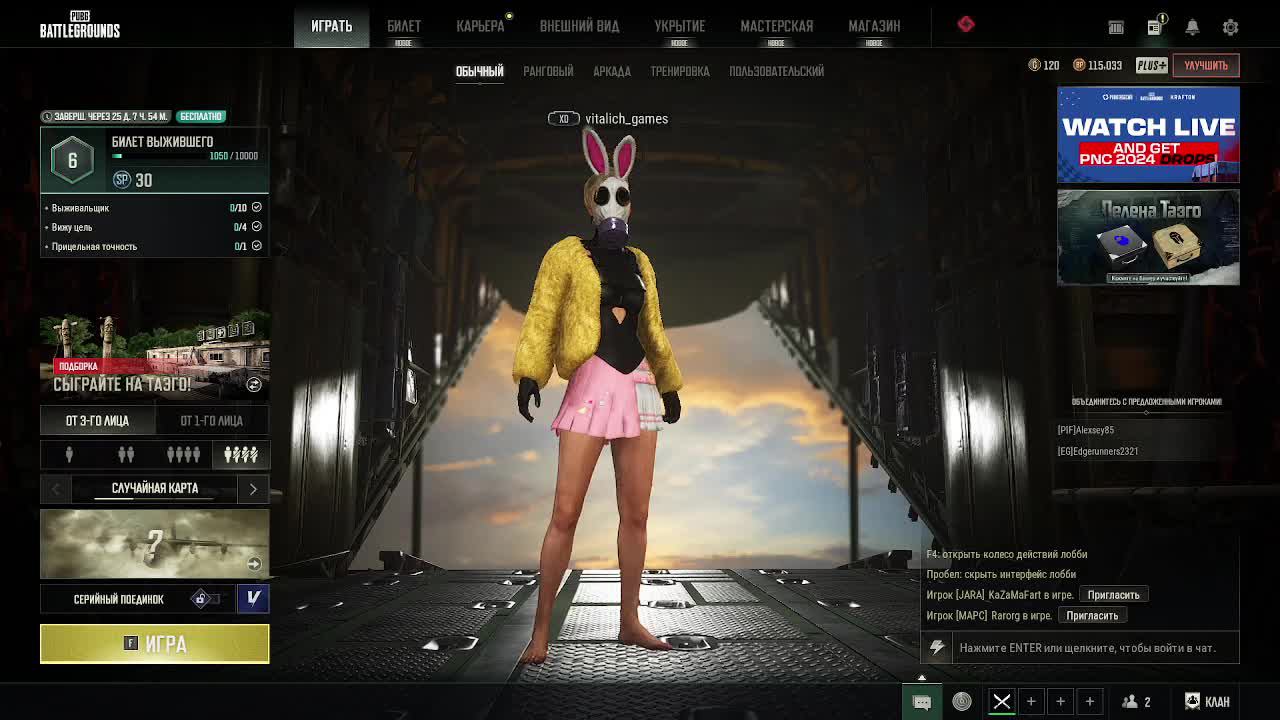Screen dimensions: 1280x720
Task: Select solo single-player mode icon
Action: [x=69, y=455]
